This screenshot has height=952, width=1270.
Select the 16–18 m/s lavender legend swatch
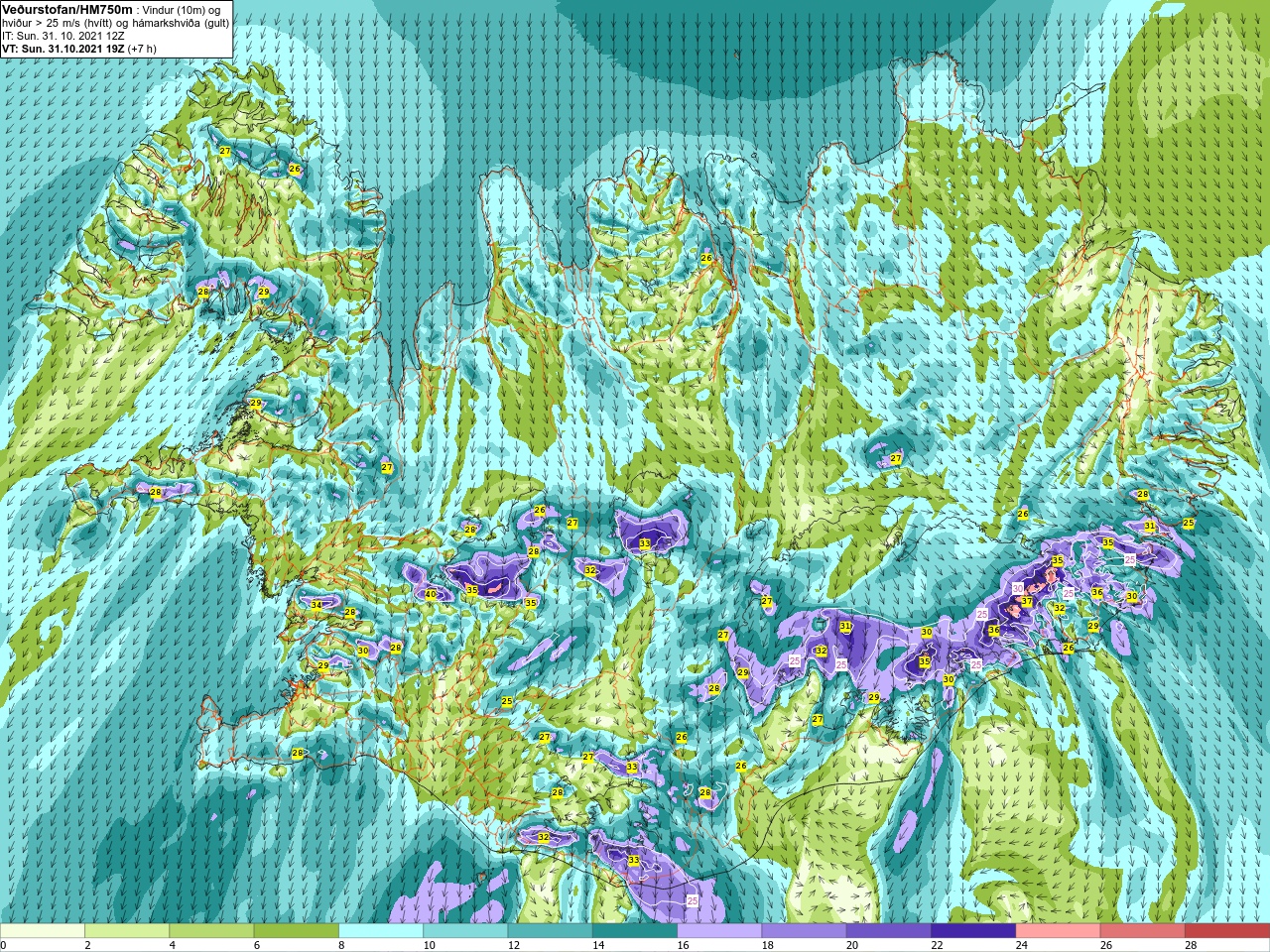click(719, 931)
